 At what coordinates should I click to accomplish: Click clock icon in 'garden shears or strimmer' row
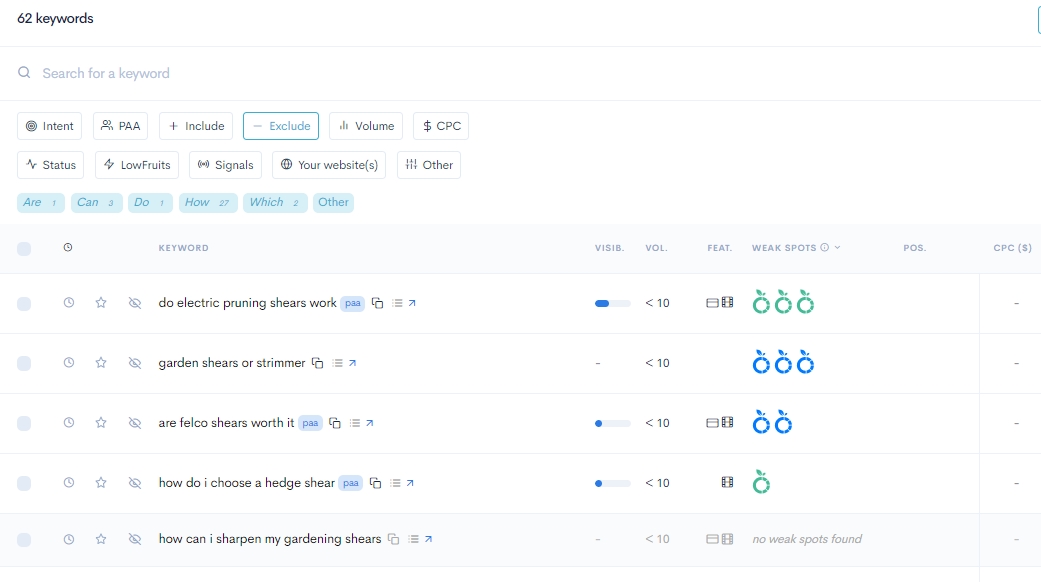click(68, 362)
